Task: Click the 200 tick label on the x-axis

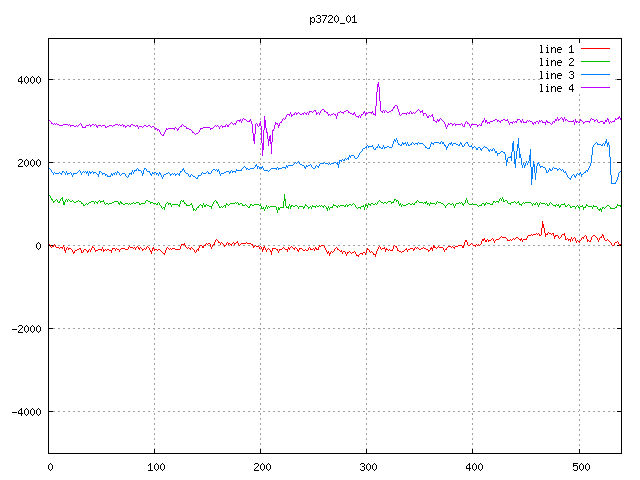Action: (x=261, y=466)
